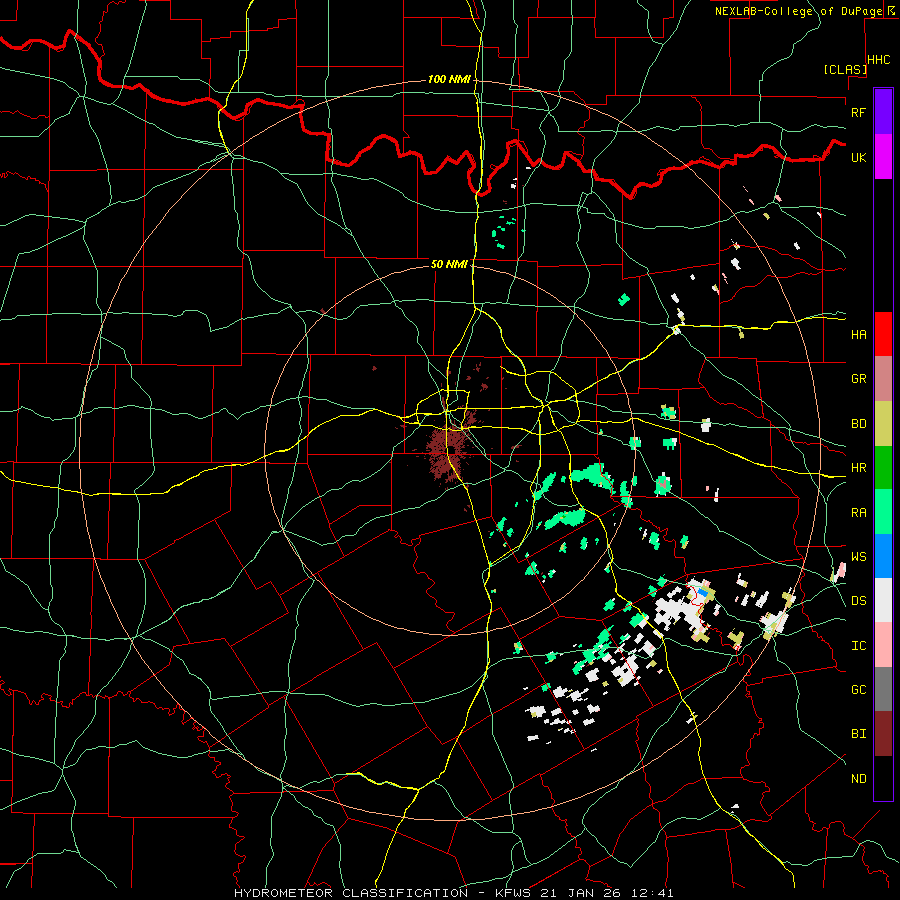Click the UK magenta legend swatch

(x=883, y=157)
